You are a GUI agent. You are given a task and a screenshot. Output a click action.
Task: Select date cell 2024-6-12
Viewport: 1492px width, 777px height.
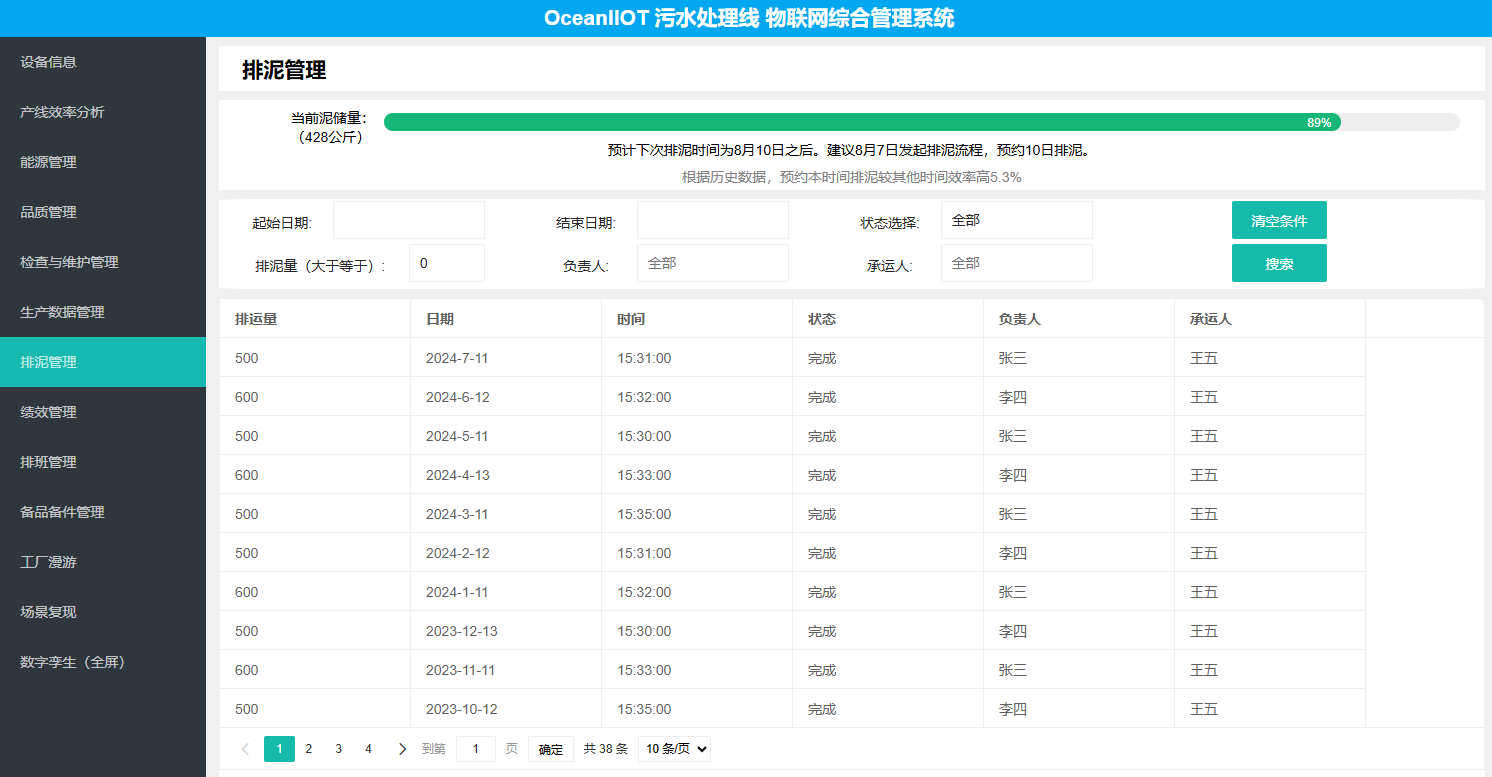pos(506,397)
